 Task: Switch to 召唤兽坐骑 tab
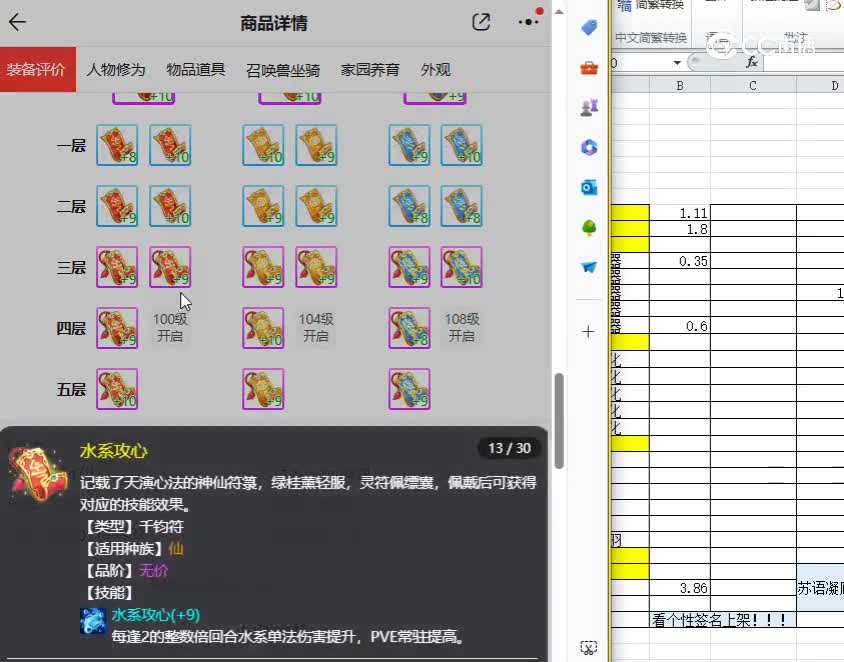(283, 69)
